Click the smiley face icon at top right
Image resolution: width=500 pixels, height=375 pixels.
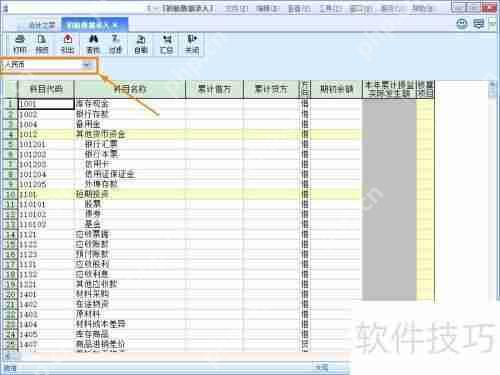pyautogui.click(x=462, y=23)
